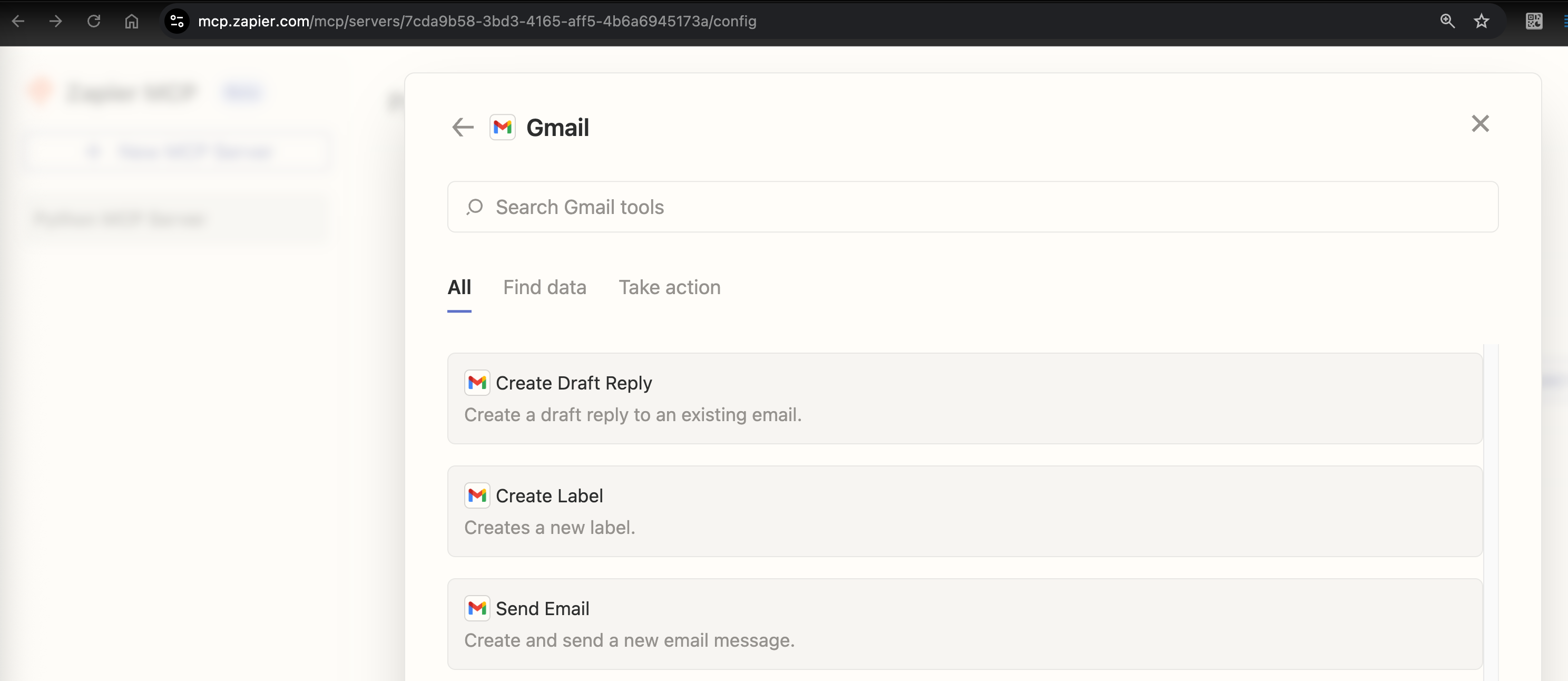Reload the current page
The width and height of the screenshot is (1568, 681).
(x=94, y=21)
